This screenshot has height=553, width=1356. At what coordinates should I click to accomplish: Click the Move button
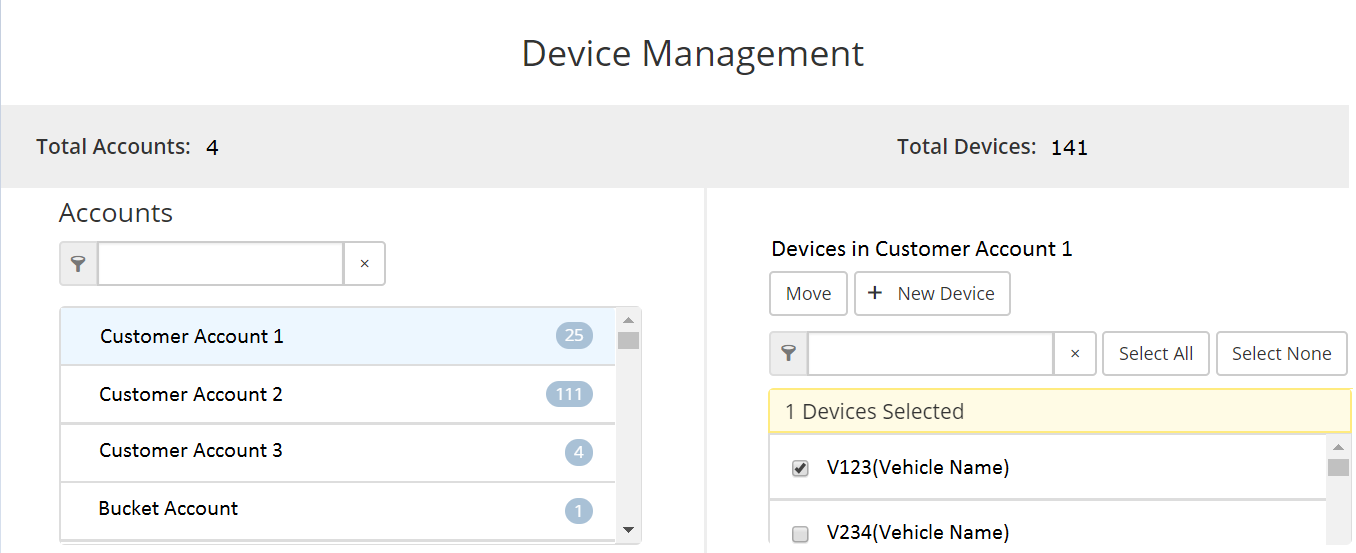pos(808,294)
